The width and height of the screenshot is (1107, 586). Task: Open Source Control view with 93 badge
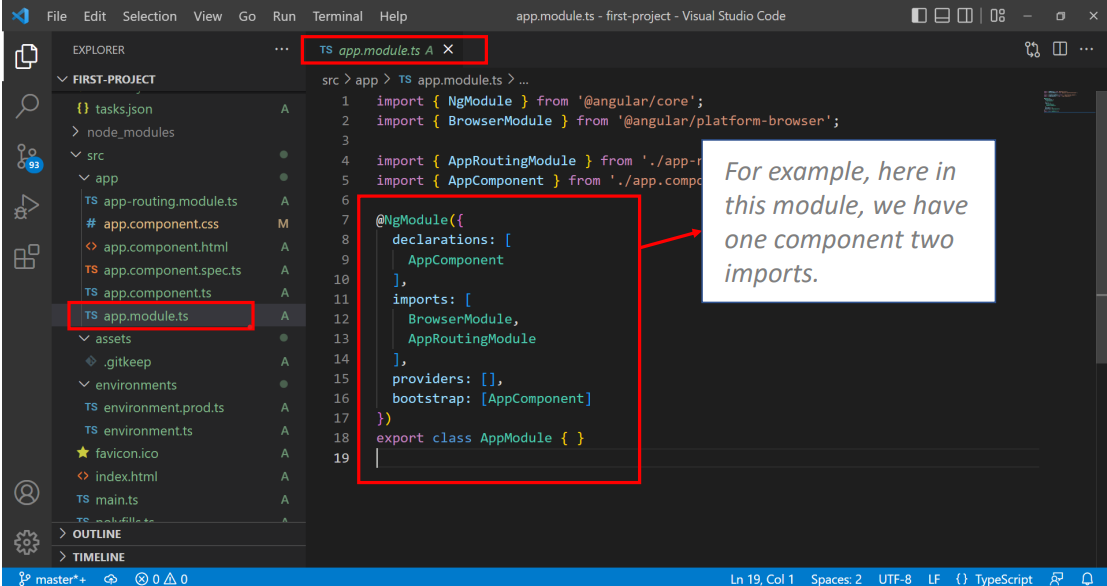[28, 157]
